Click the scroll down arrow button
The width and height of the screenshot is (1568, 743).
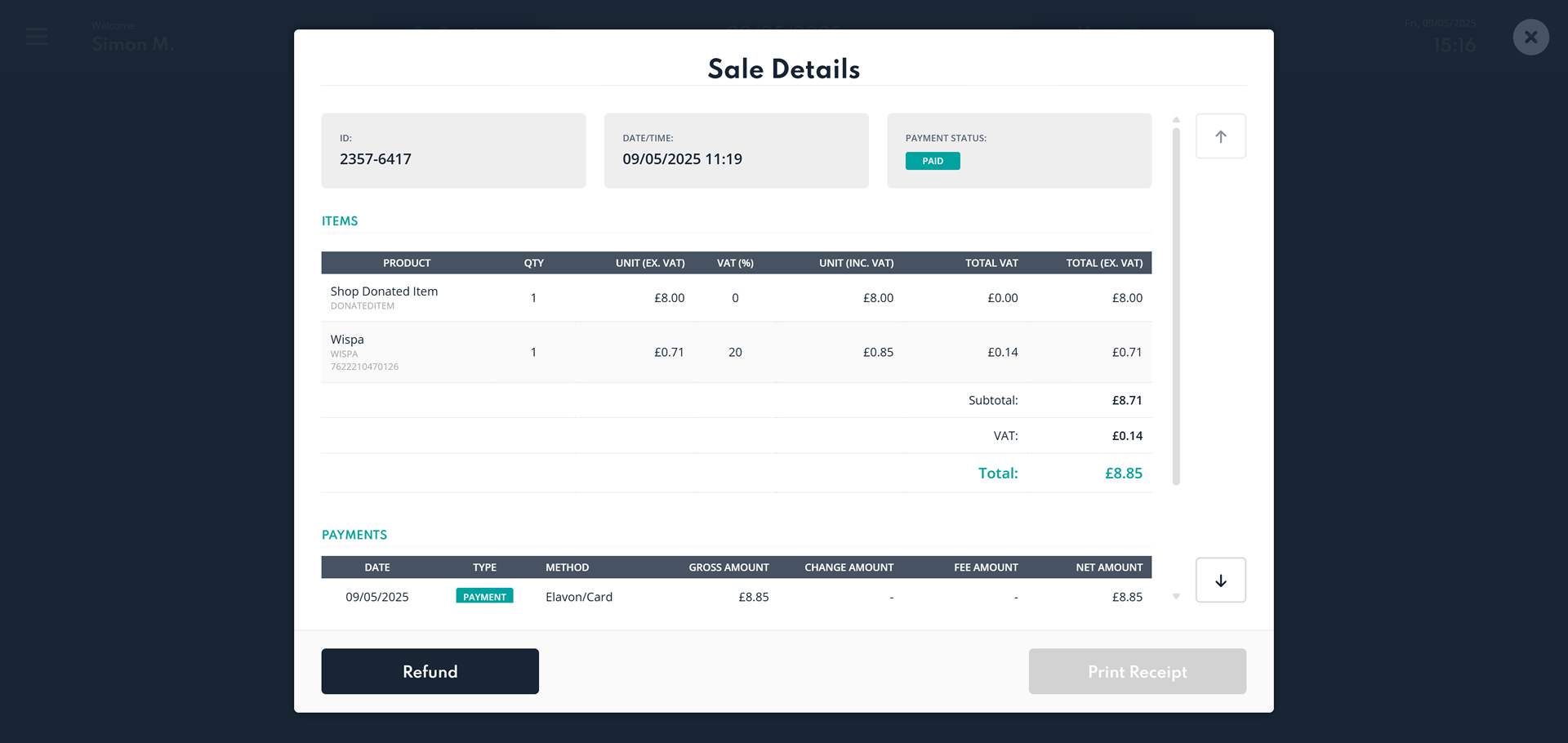pos(1220,581)
